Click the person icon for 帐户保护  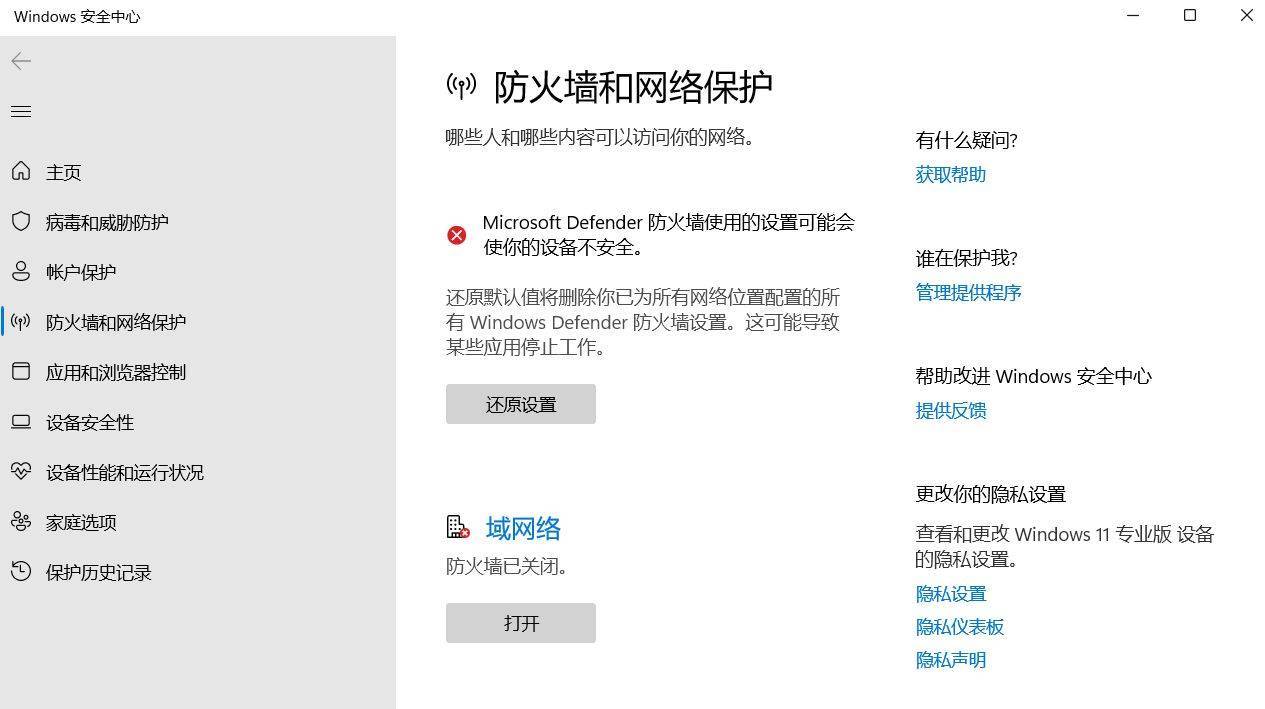(21, 271)
